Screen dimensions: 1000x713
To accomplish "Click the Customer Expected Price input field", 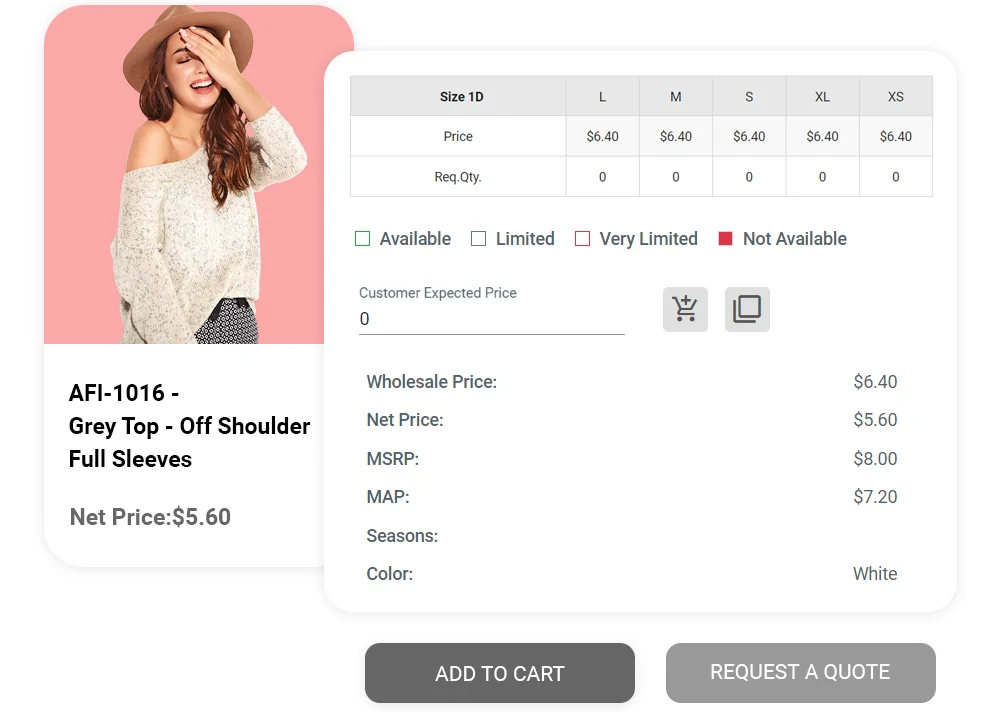I will (491, 319).
